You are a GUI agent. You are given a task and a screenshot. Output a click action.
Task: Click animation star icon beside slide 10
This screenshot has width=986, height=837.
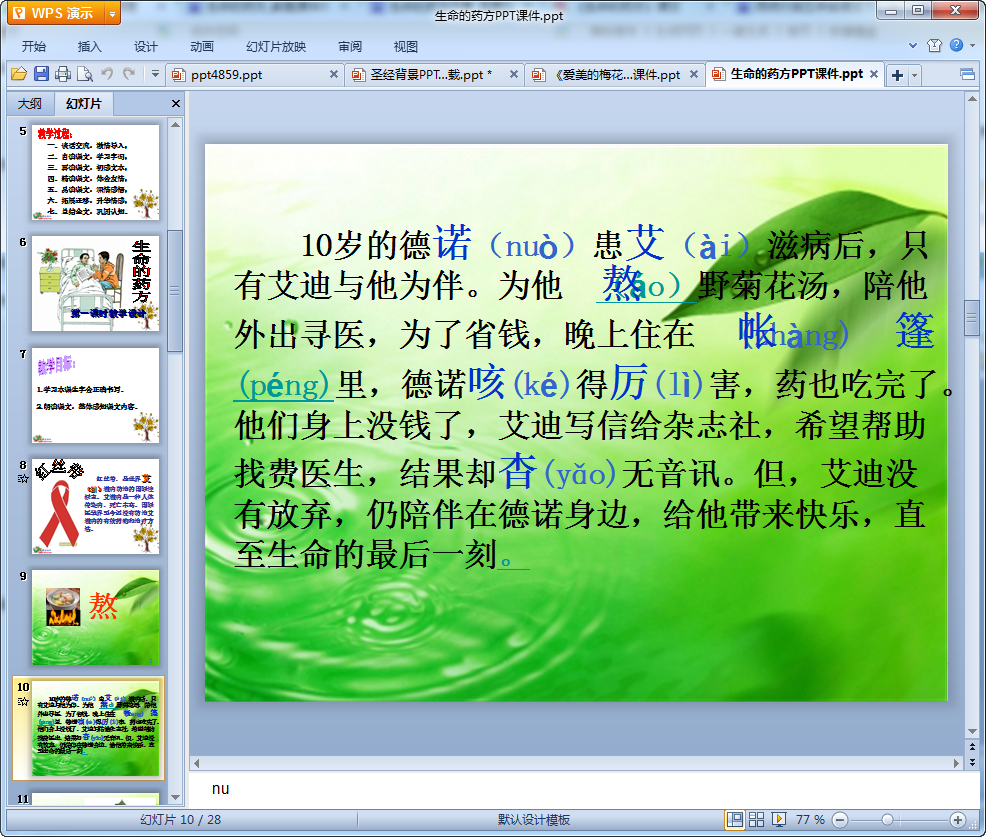(23, 701)
